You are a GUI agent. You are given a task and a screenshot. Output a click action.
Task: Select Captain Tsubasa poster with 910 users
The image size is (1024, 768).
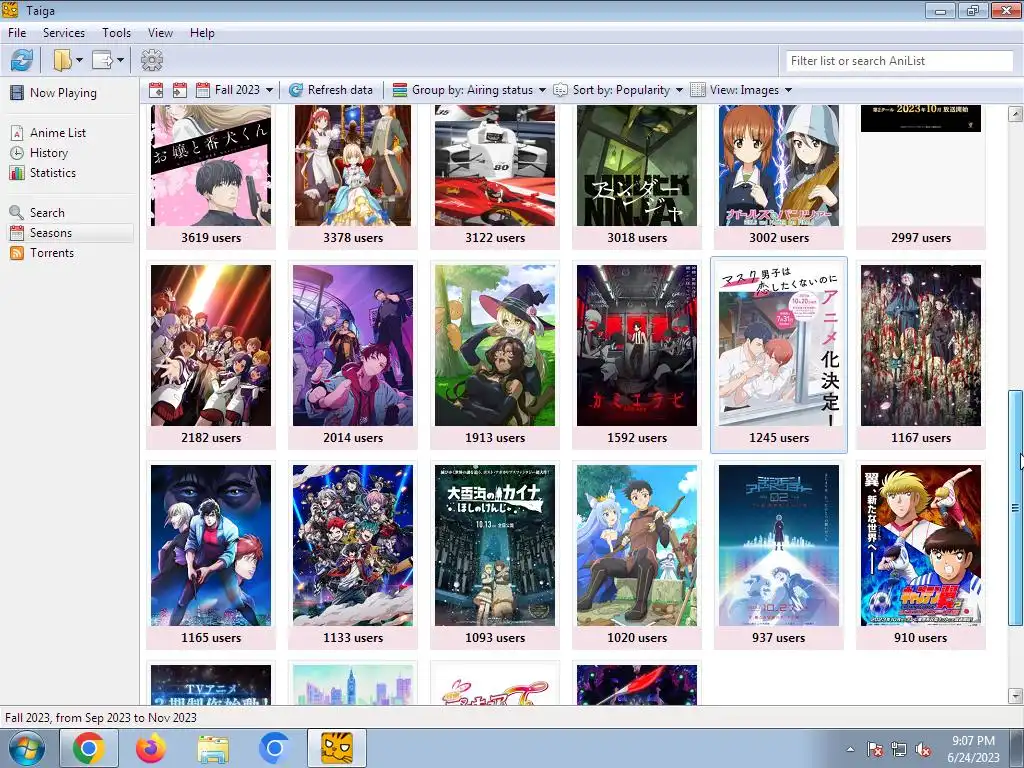(921, 554)
